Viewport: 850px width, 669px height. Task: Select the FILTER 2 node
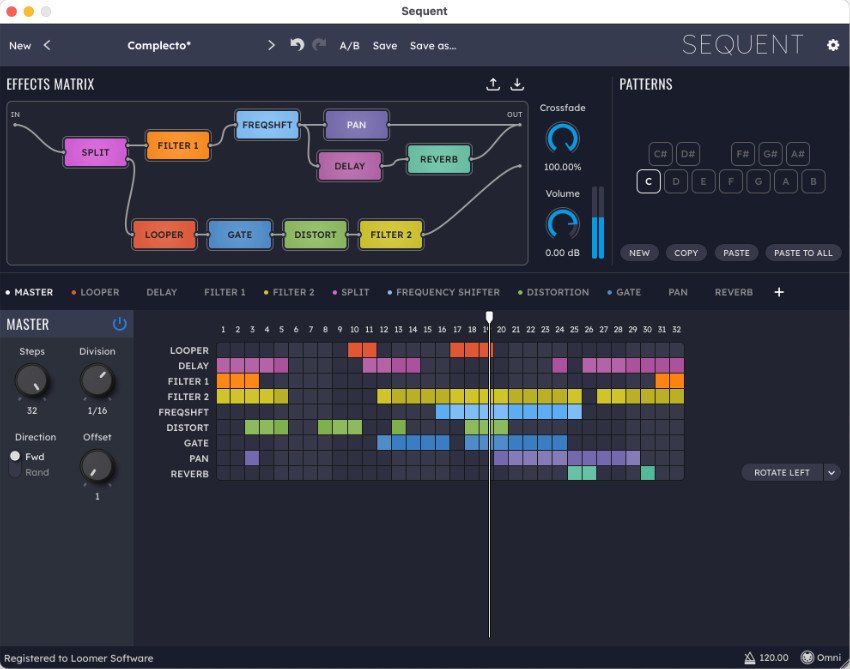[391, 235]
